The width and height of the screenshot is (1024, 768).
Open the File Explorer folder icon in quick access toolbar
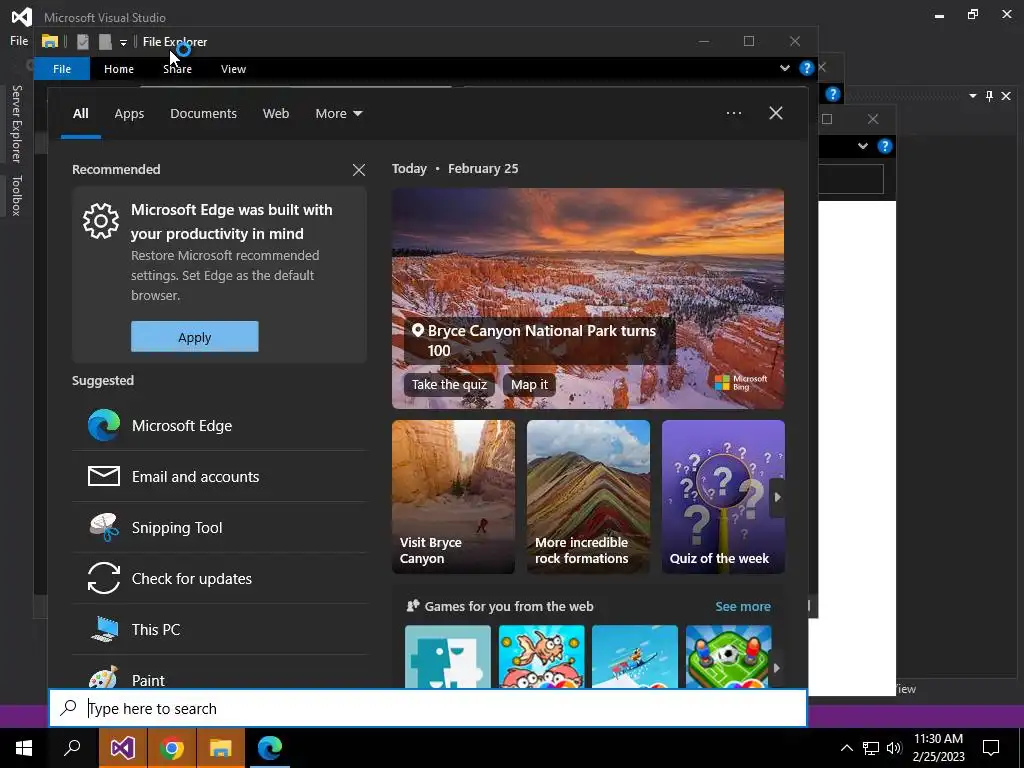(50, 42)
